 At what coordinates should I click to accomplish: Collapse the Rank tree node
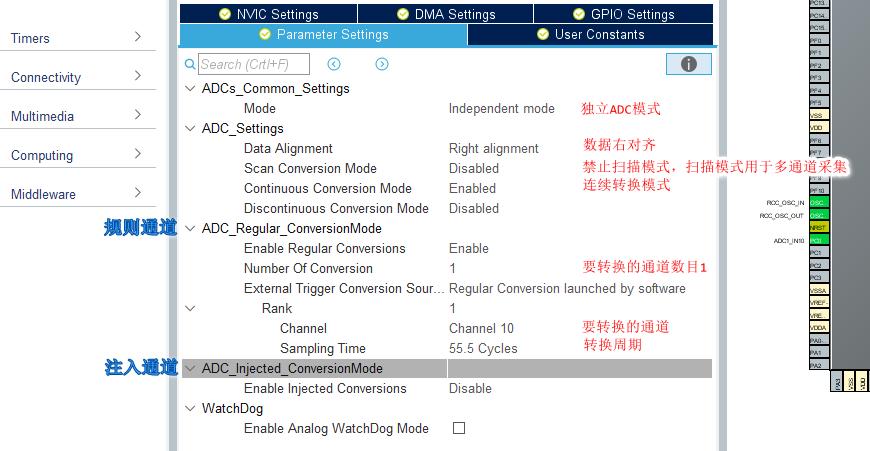pyautogui.click(x=190, y=308)
